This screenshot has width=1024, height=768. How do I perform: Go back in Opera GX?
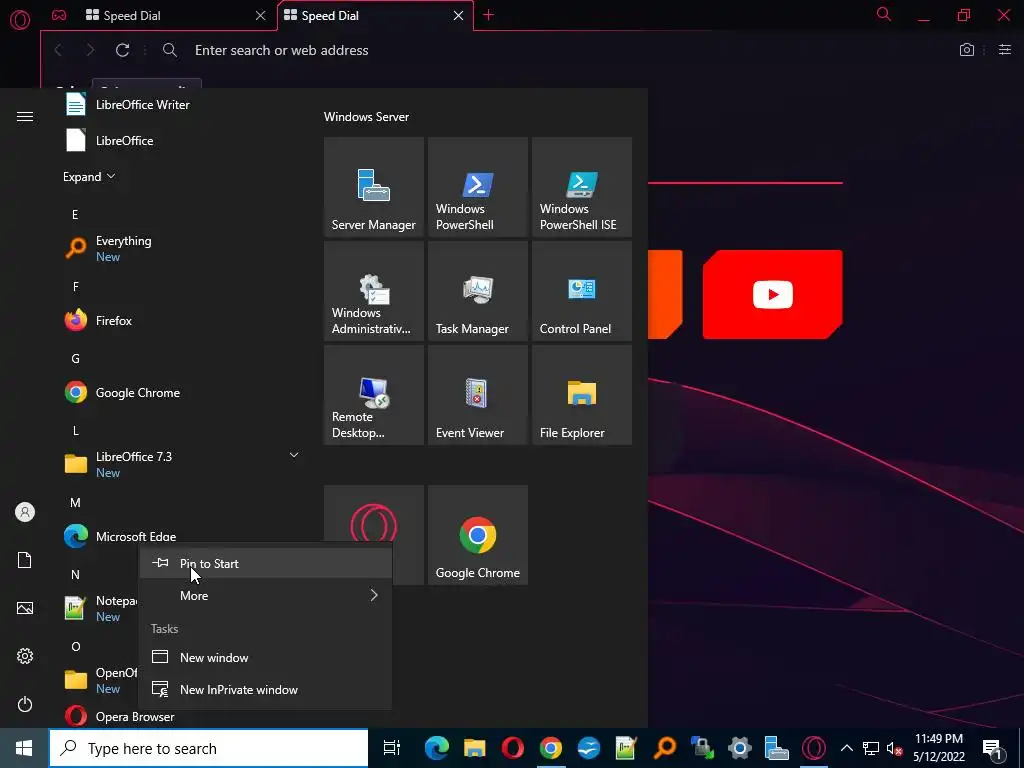pyautogui.click(x=58, y=50)
